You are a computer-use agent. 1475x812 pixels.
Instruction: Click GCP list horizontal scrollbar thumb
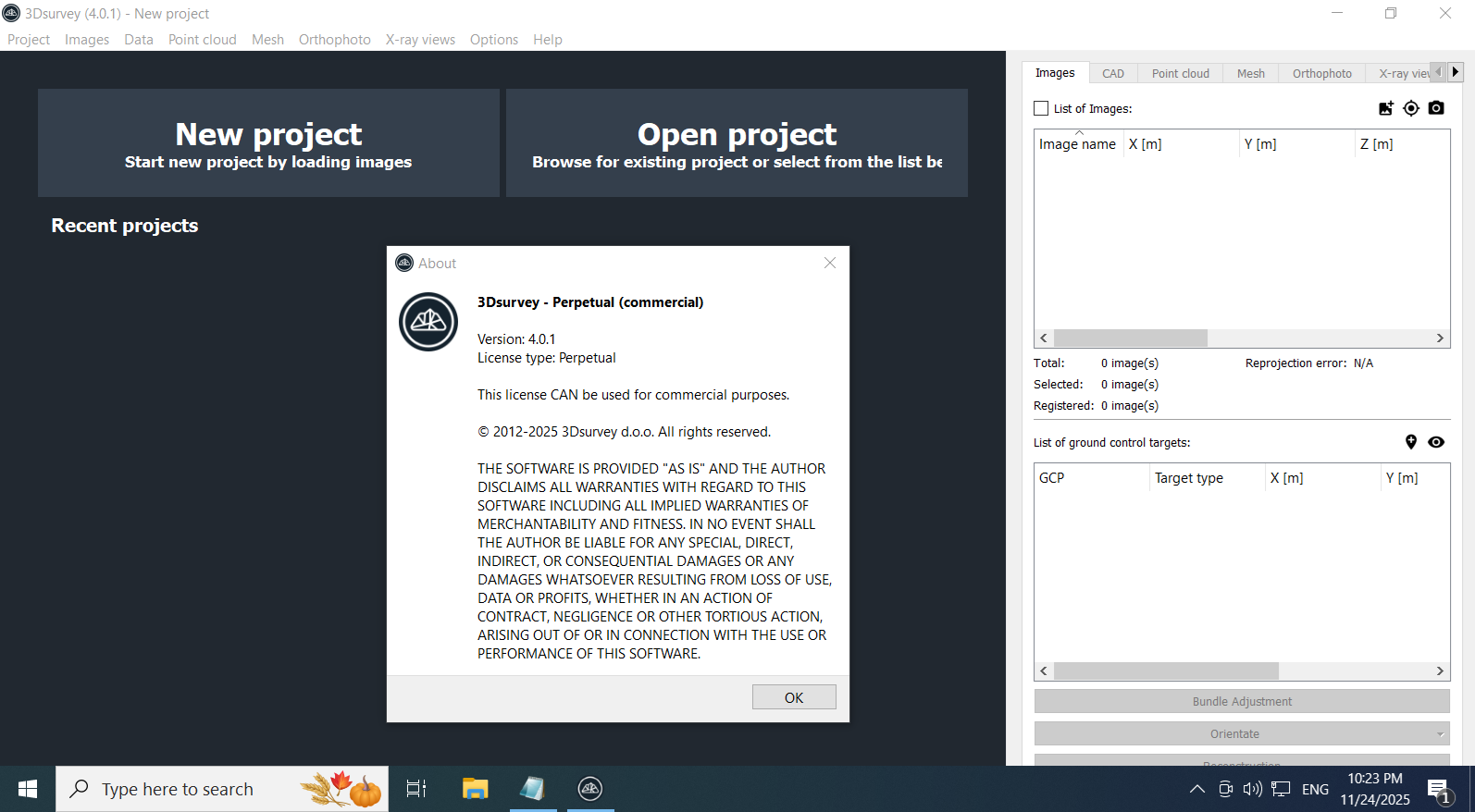pos(1166,671)
